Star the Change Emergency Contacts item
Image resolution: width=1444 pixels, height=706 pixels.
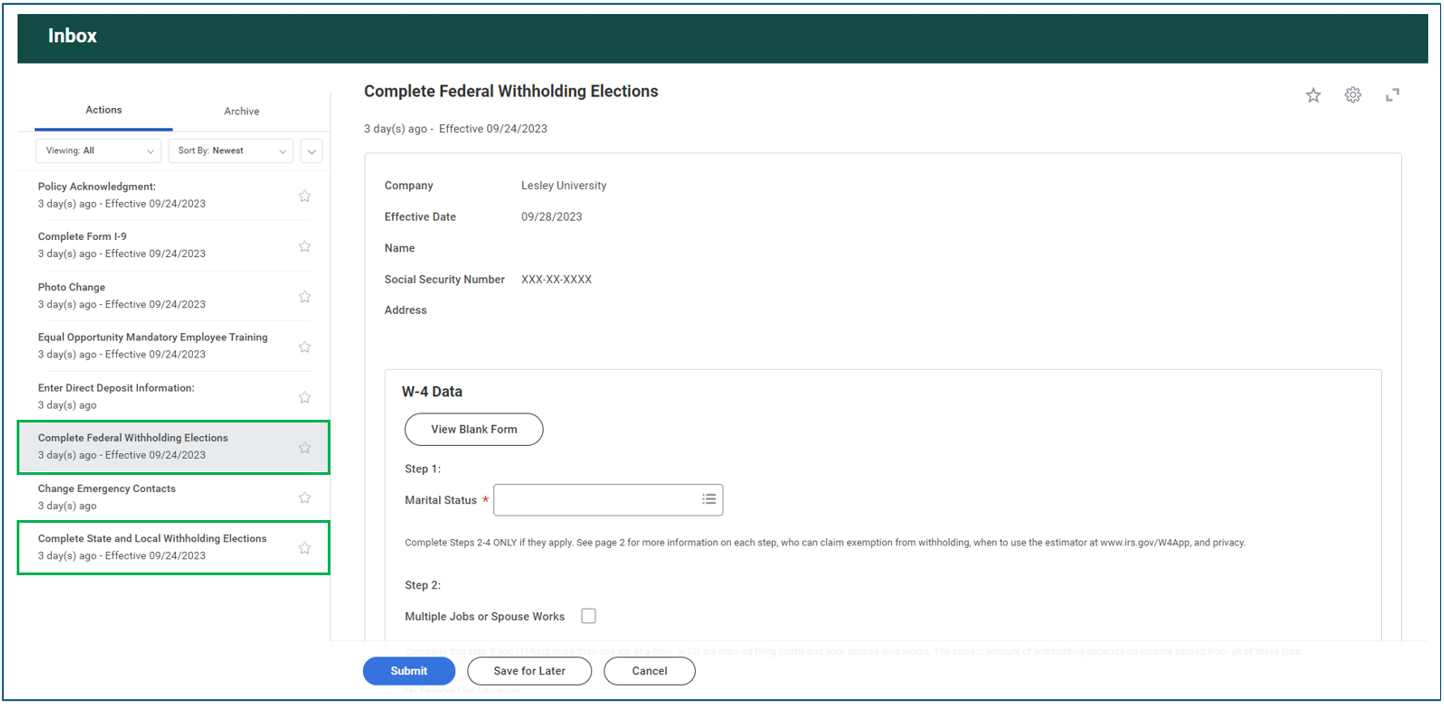(305, 498)
